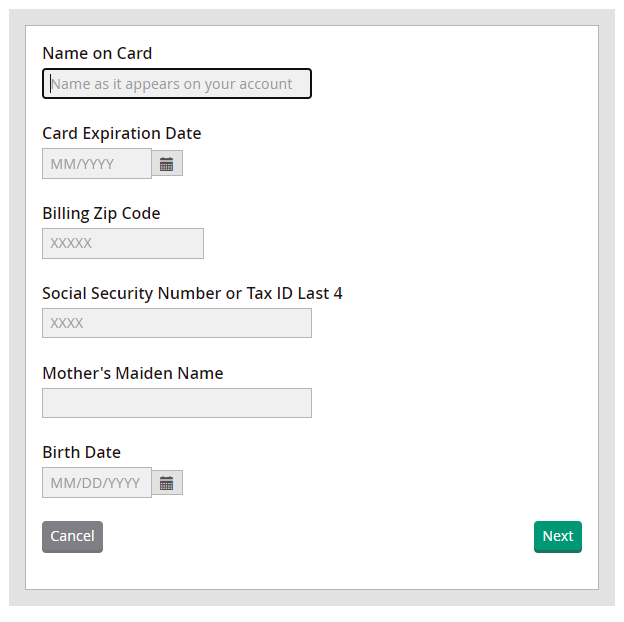
Task: Click the 'Card Expiration Date' label text
Action: coord(121,133)
